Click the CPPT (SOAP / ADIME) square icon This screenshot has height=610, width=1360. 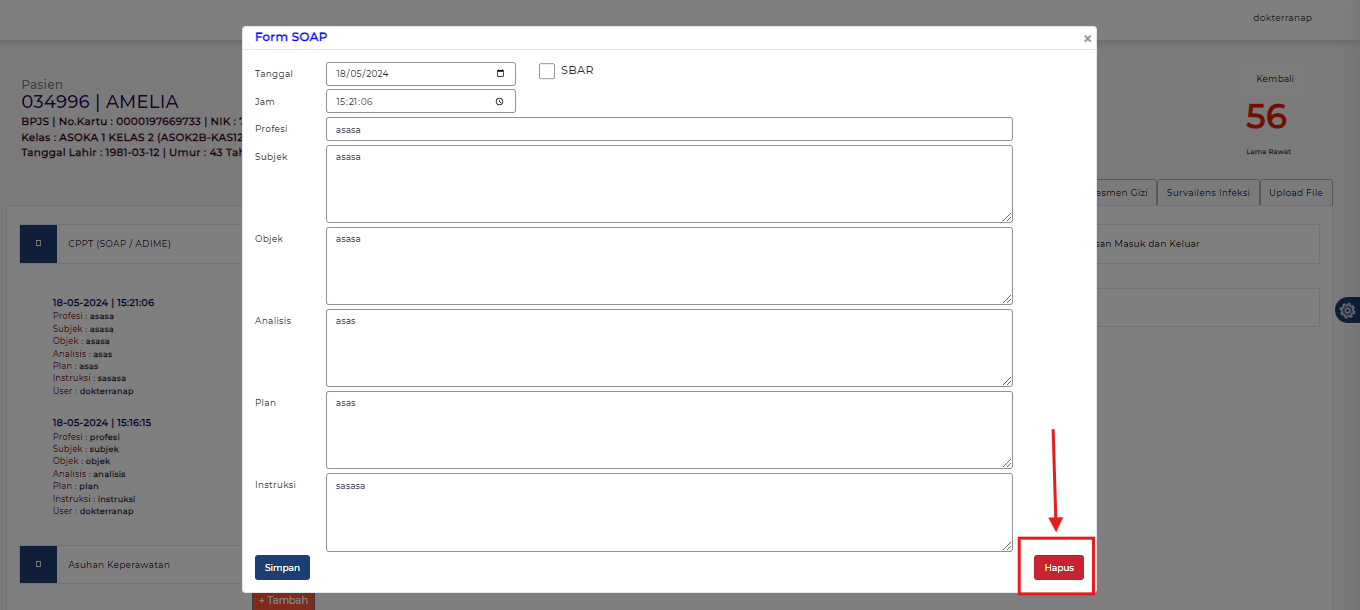tap(38, 244)
